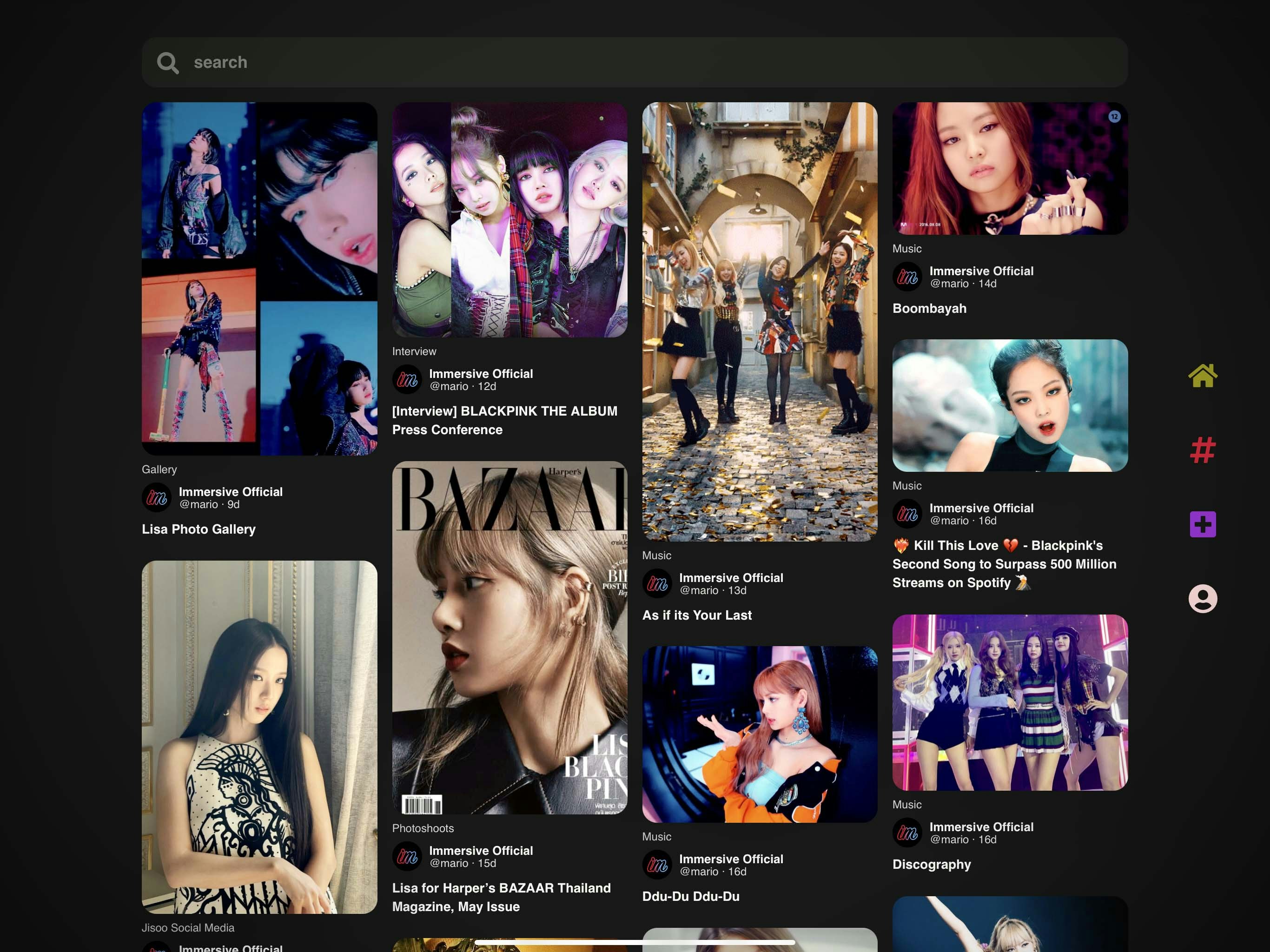Click Immersive Official name on Lisa Photo Gallery

click(x=230, y=491)
